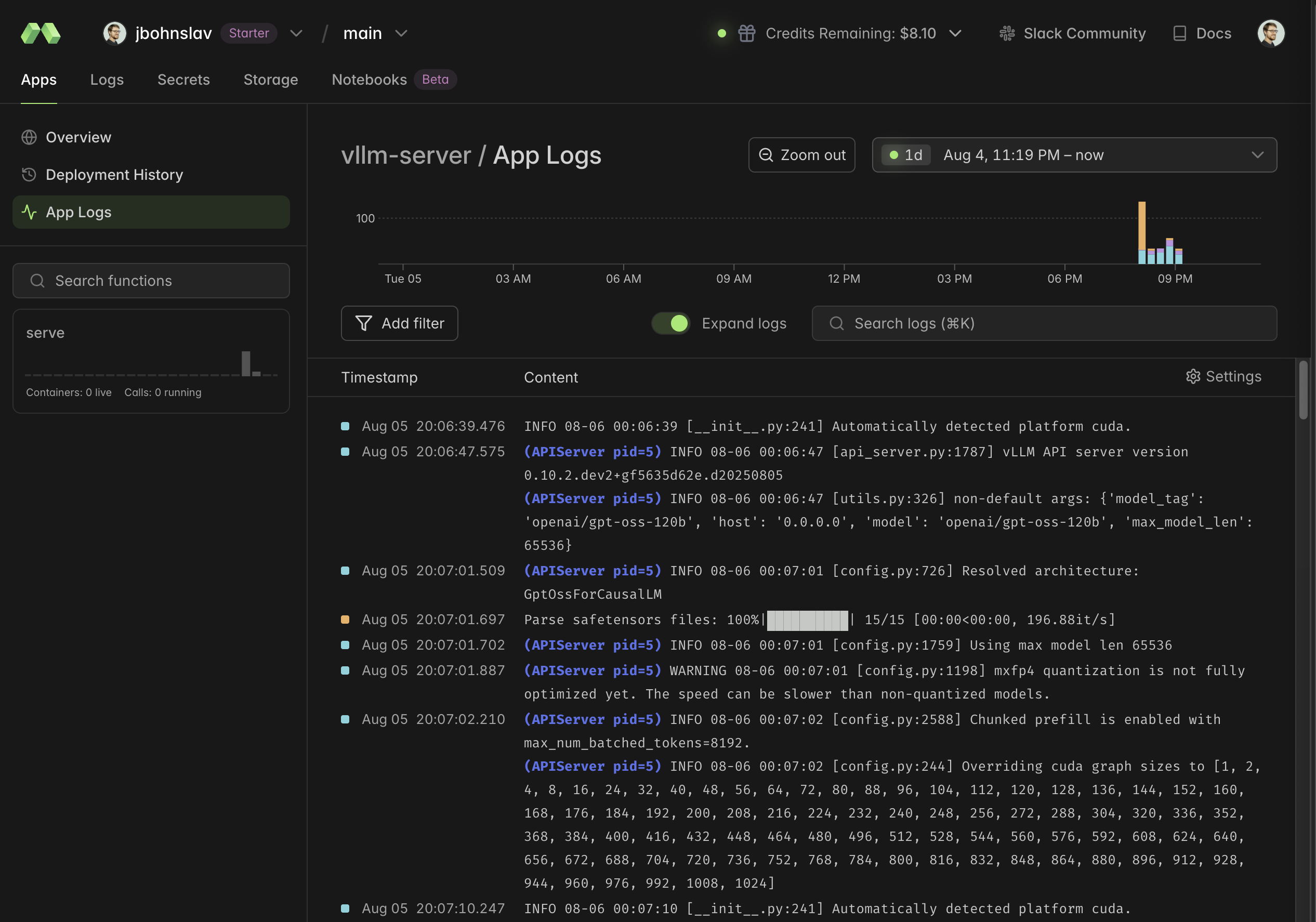Image resolution: width=1316 pixels, height=922 pixels.
Task: Click the magnifier icon in Search logs
Action: point(837,323)
